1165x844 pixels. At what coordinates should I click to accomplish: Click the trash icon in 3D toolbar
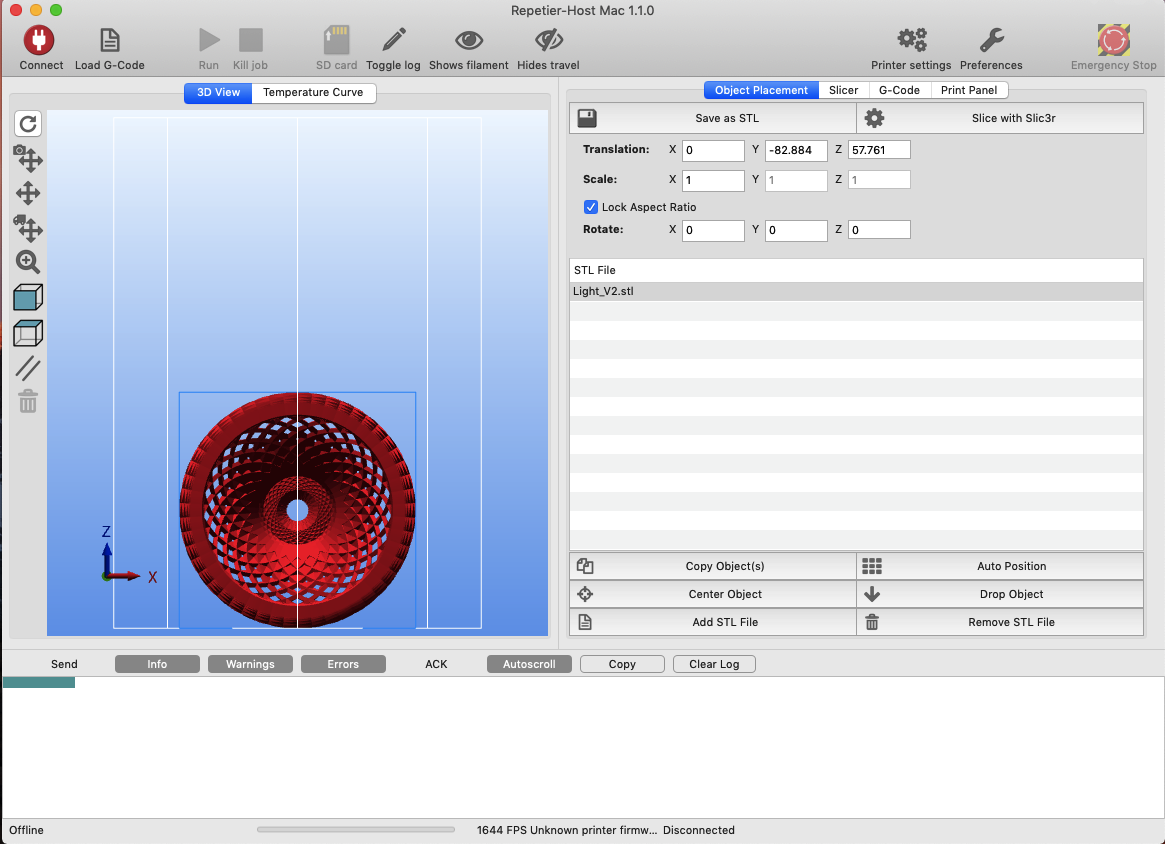tap(28, 401)
